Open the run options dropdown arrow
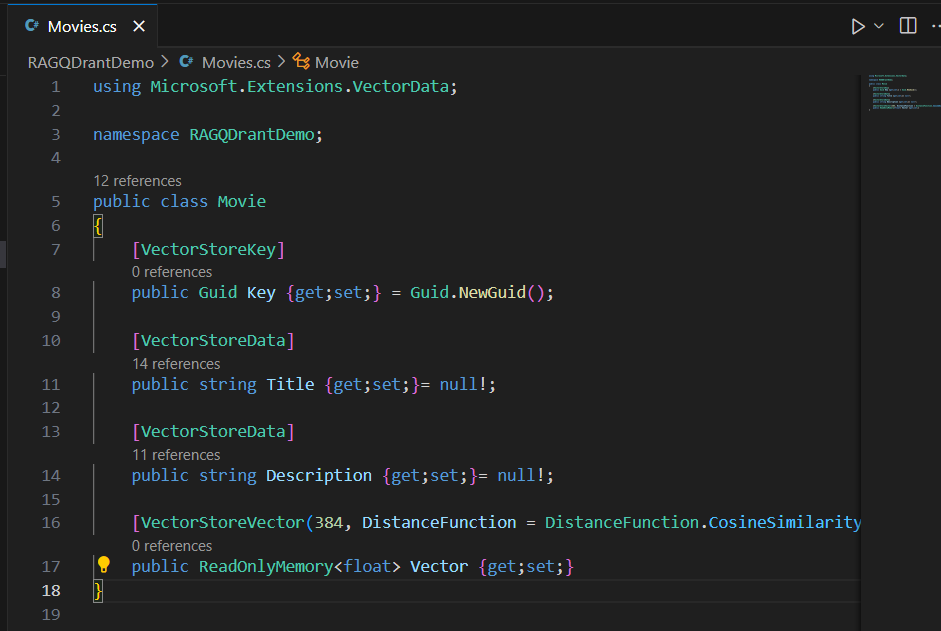Viewport: 941px width, 631px height. 879,26
